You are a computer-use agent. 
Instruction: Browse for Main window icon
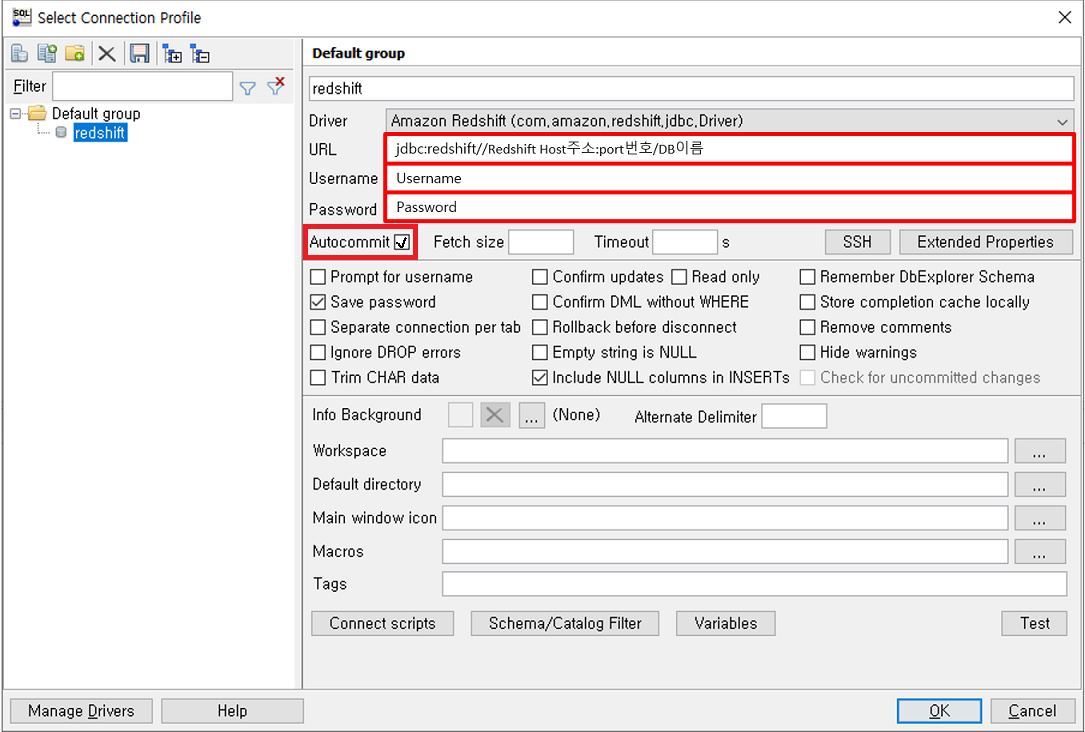1039,518
